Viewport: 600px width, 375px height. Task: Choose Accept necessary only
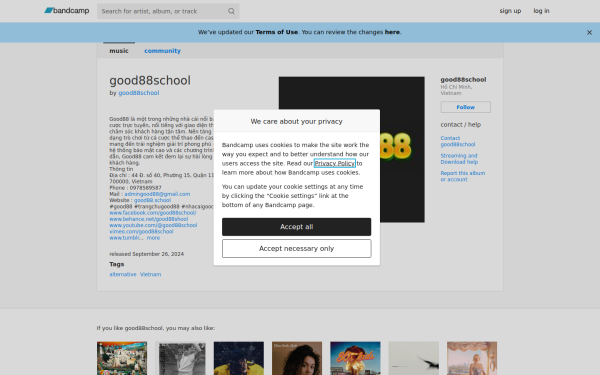[x=297, y=249]
